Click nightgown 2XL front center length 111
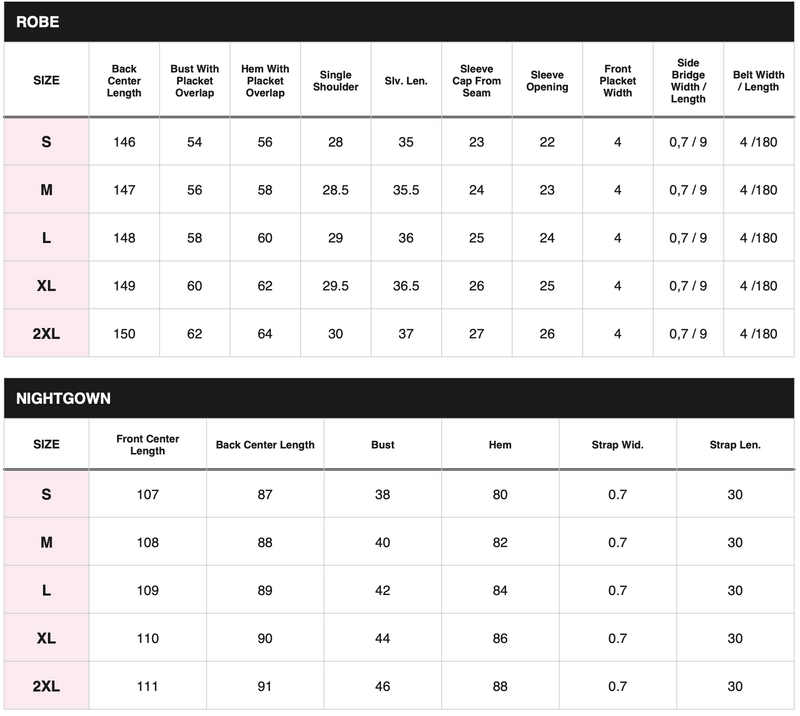 pos(147,686)
